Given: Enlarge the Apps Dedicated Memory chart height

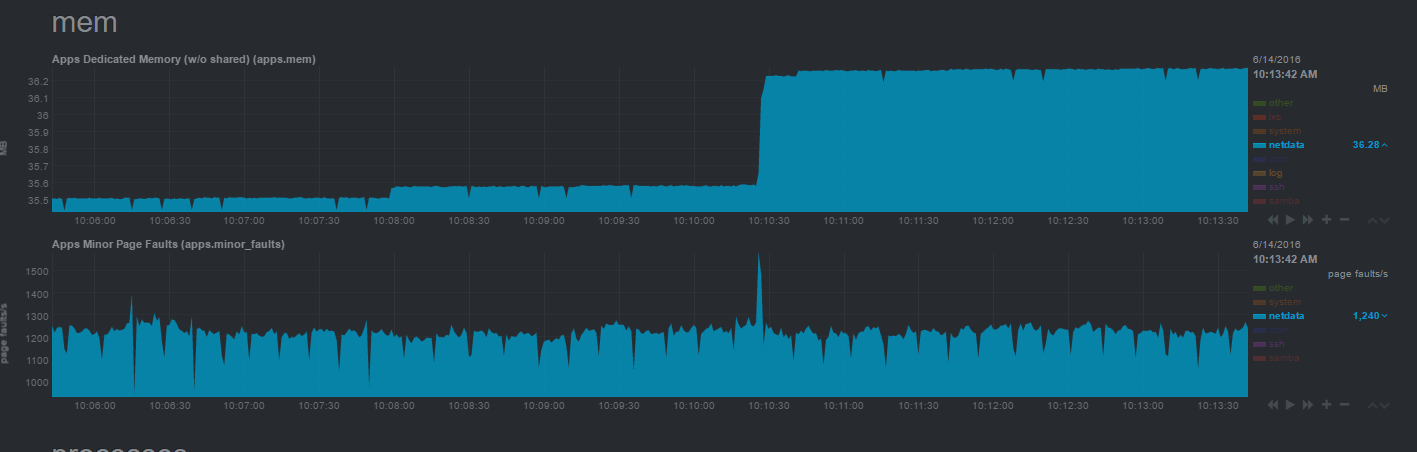Looking at the screenshot, I should tap(1383, 219).
